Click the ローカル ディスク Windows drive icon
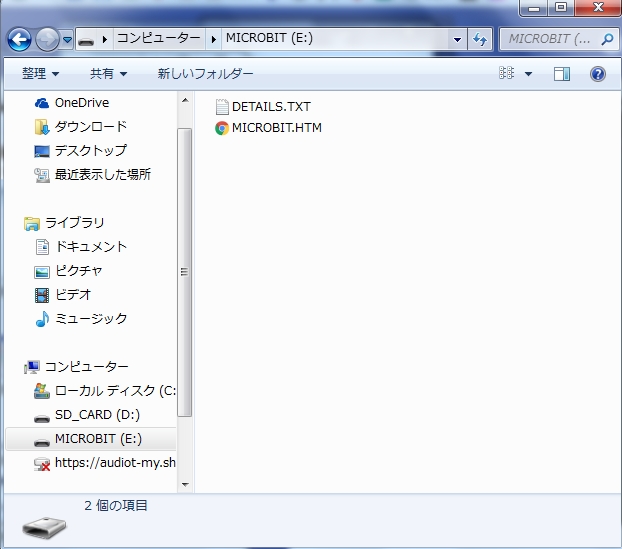This screenshot has width=622, height=549. pos(42,391)
